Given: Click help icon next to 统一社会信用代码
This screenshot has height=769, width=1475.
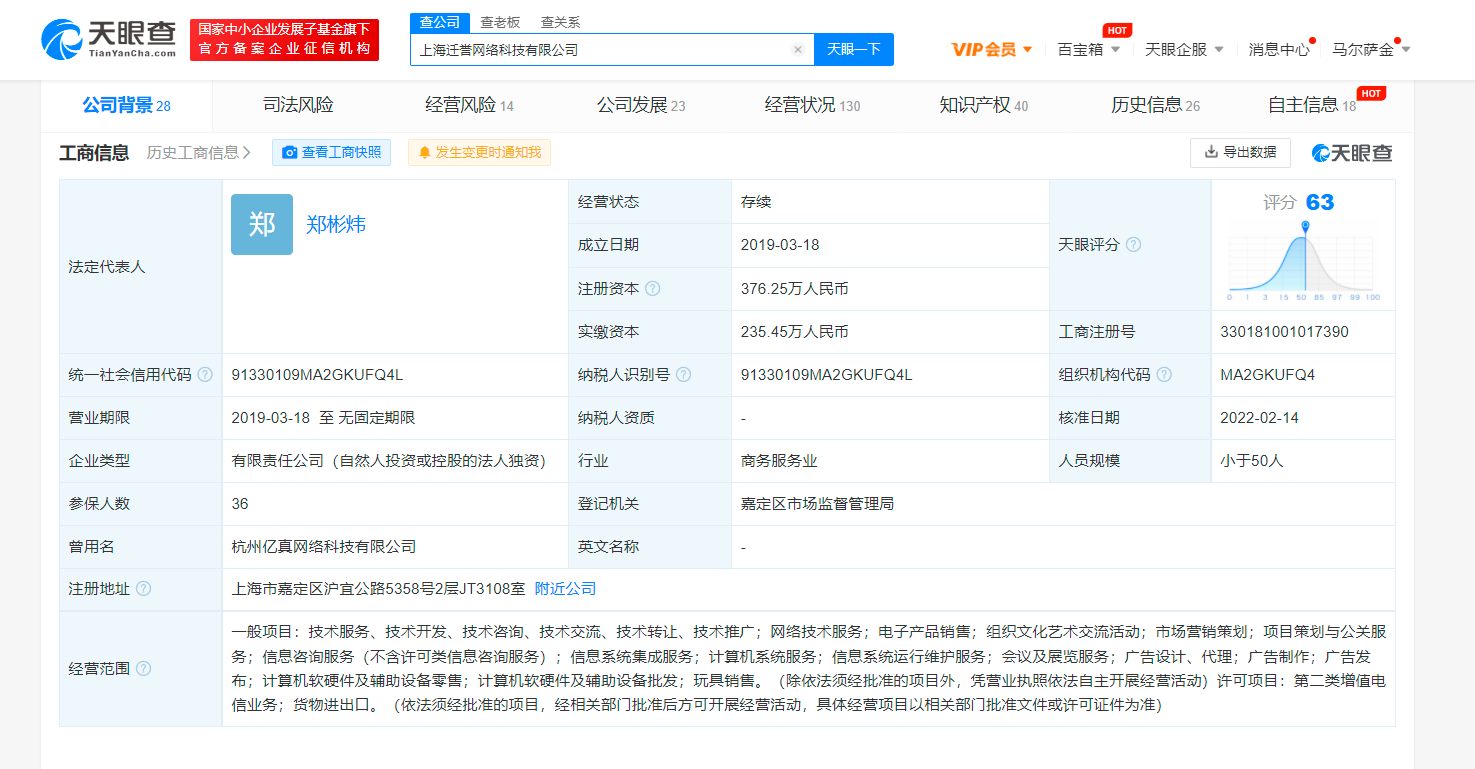Looking at the screenshot, I should [x=205, y=375].
